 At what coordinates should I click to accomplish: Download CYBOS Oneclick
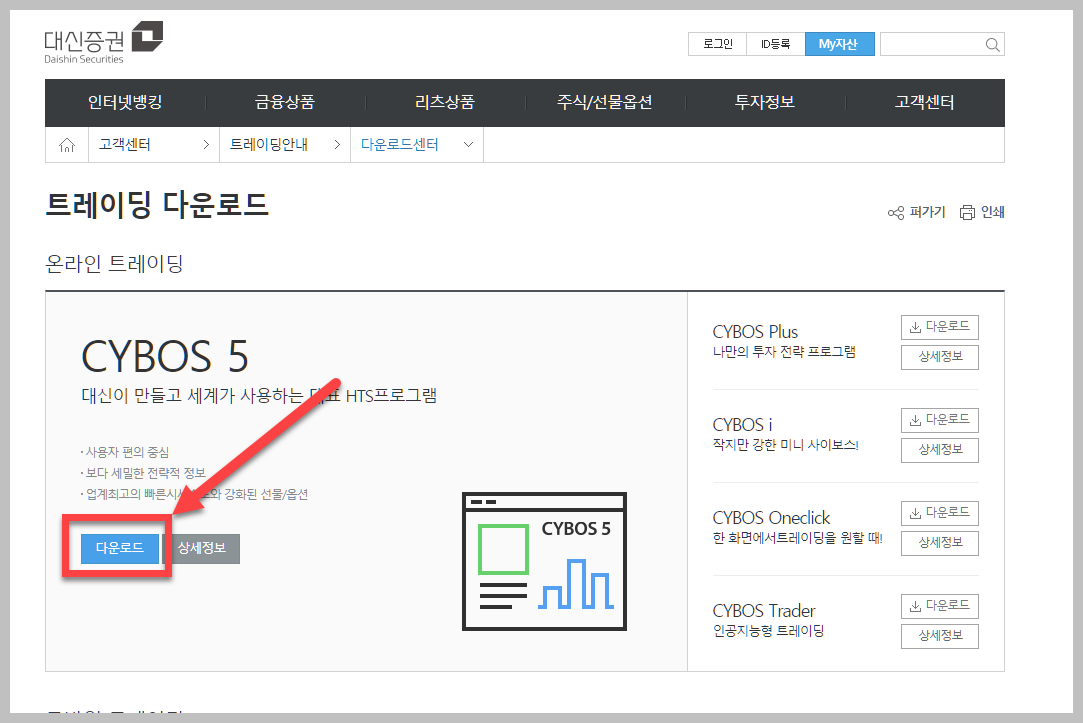939,514
